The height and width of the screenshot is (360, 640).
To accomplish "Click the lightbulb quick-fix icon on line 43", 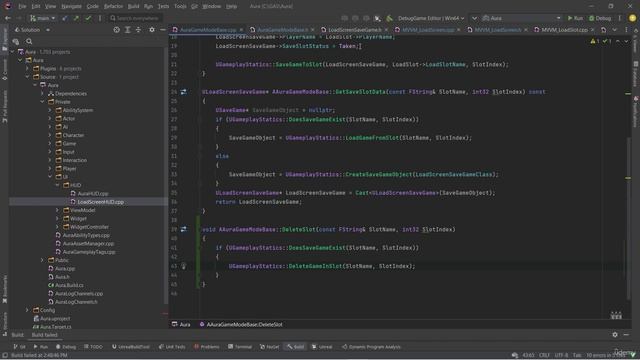I will point(184,266).
